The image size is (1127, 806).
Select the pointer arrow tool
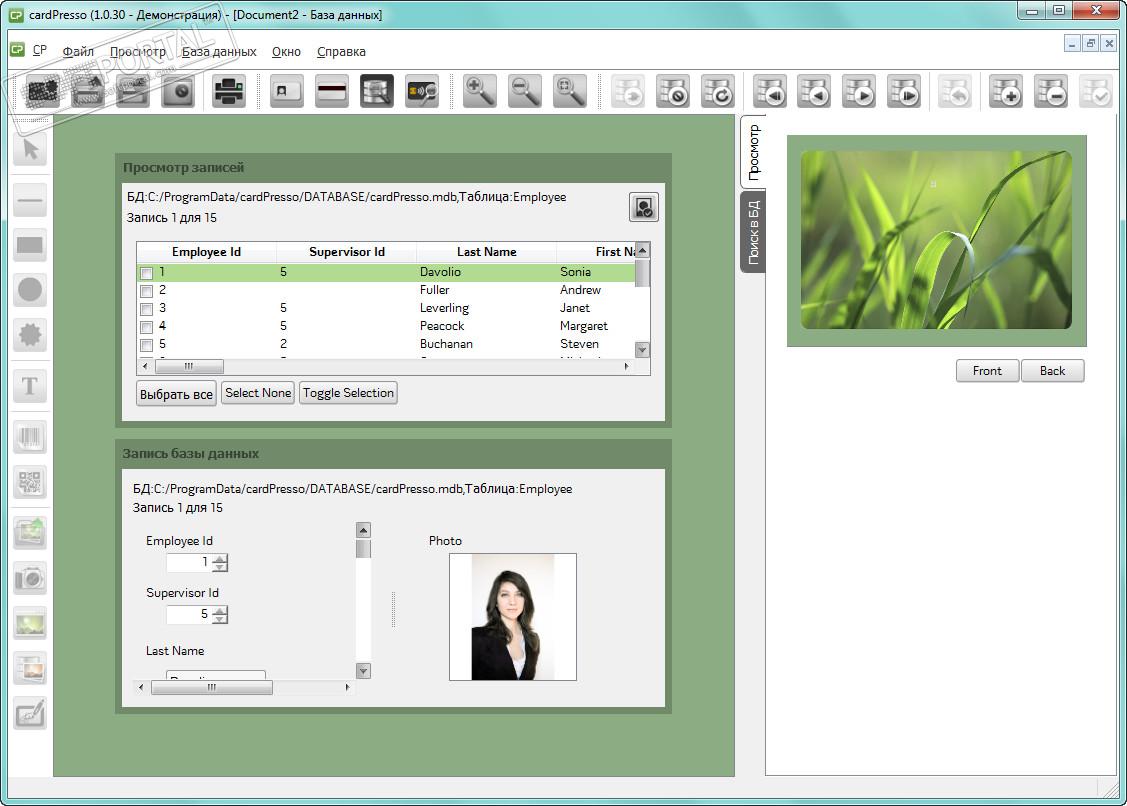pos(30,149)
